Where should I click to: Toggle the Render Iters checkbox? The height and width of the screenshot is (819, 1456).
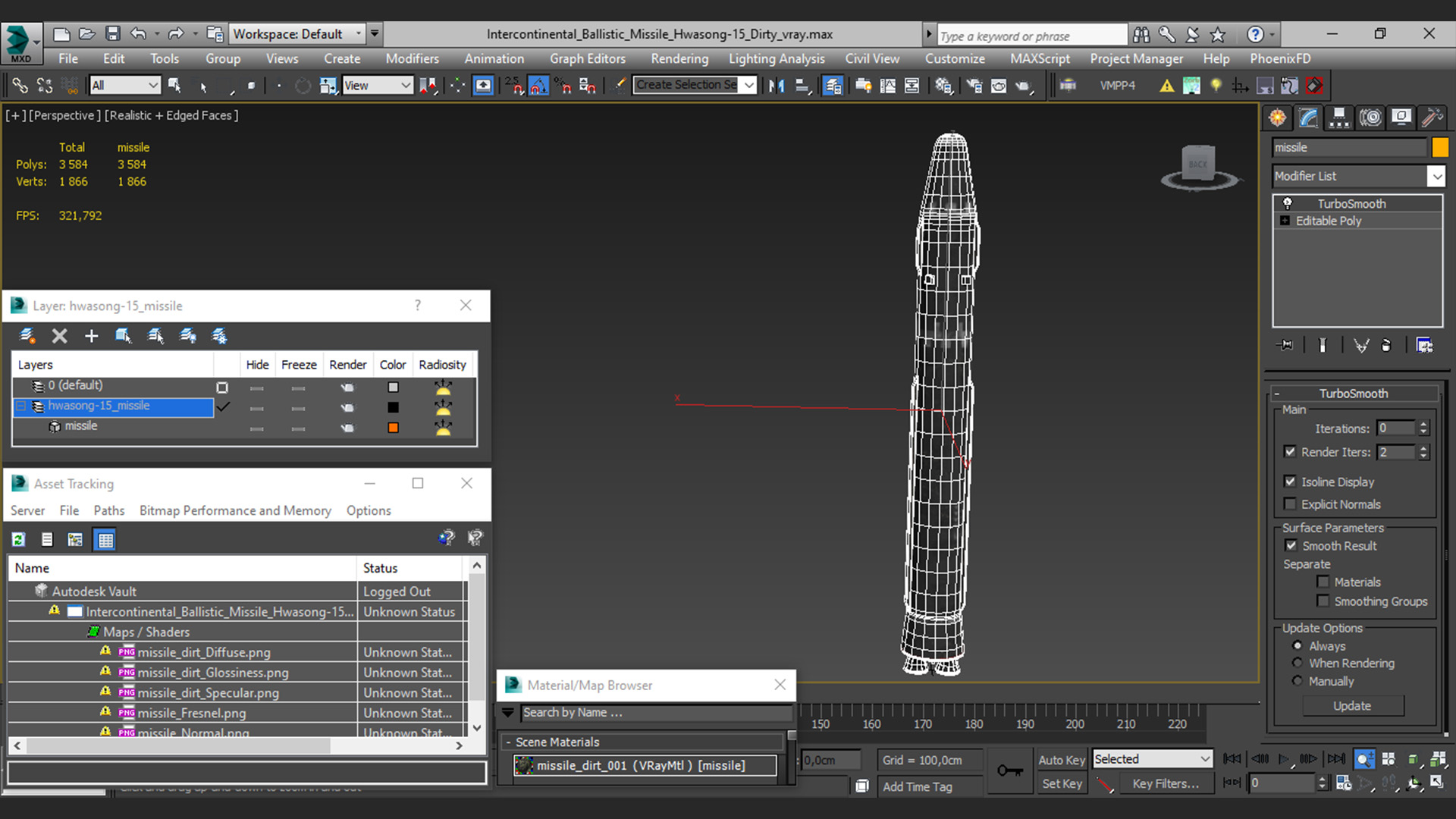(x=1290, y=451)
